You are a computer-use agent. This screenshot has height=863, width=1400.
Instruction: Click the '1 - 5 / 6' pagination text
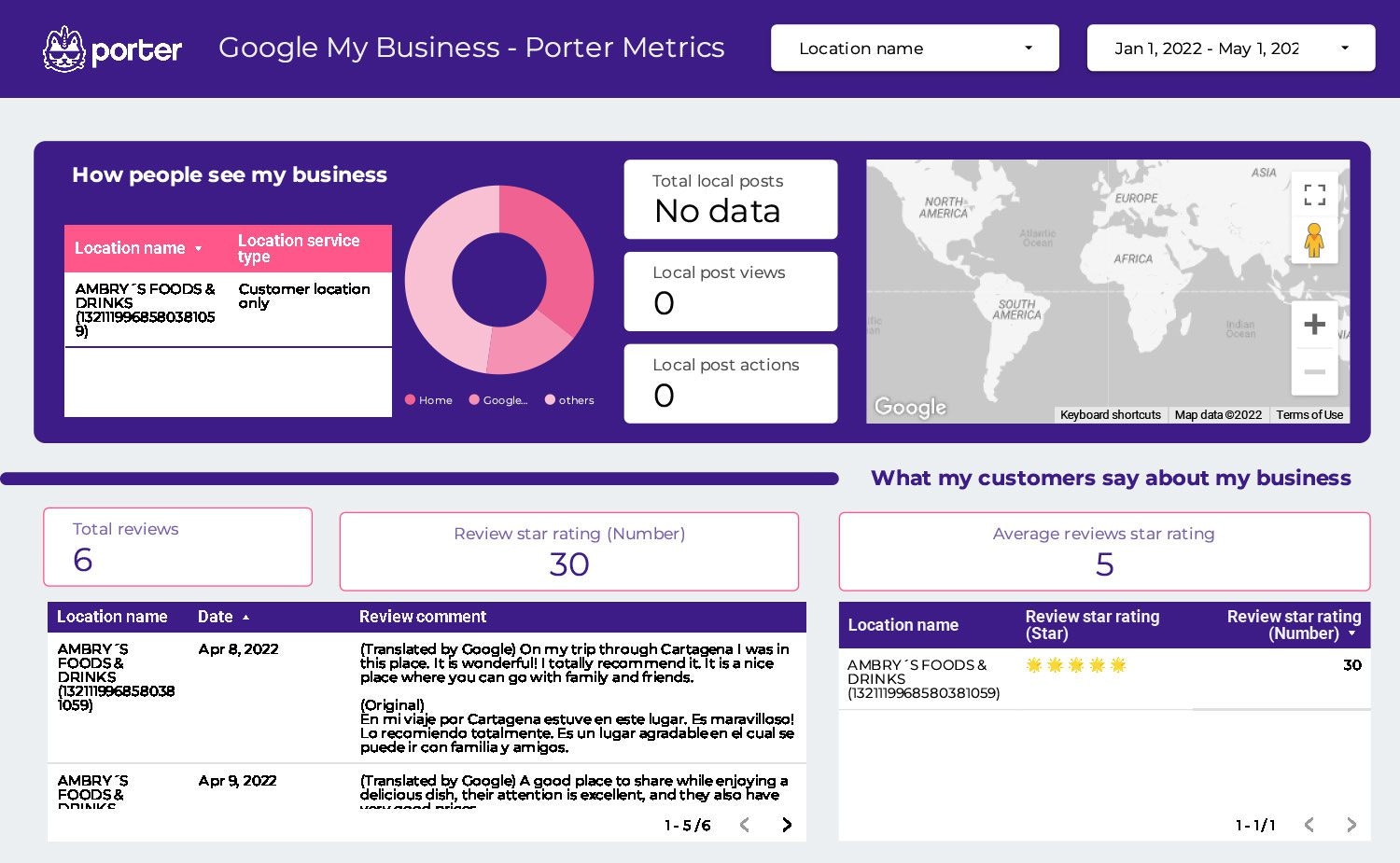(688, 826)
